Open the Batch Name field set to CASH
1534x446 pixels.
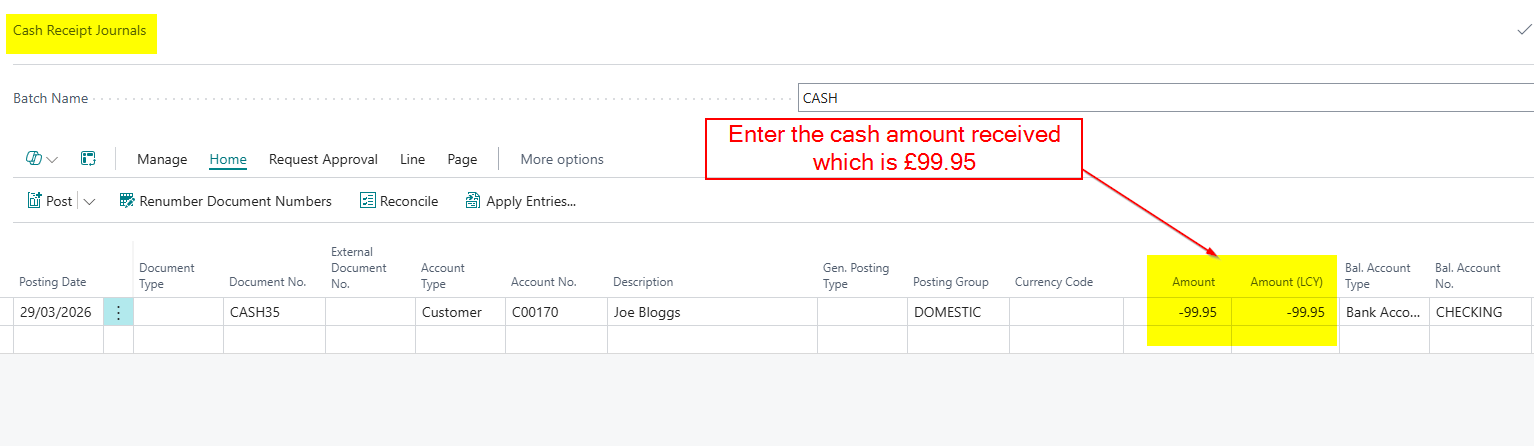pos(1165,98)
